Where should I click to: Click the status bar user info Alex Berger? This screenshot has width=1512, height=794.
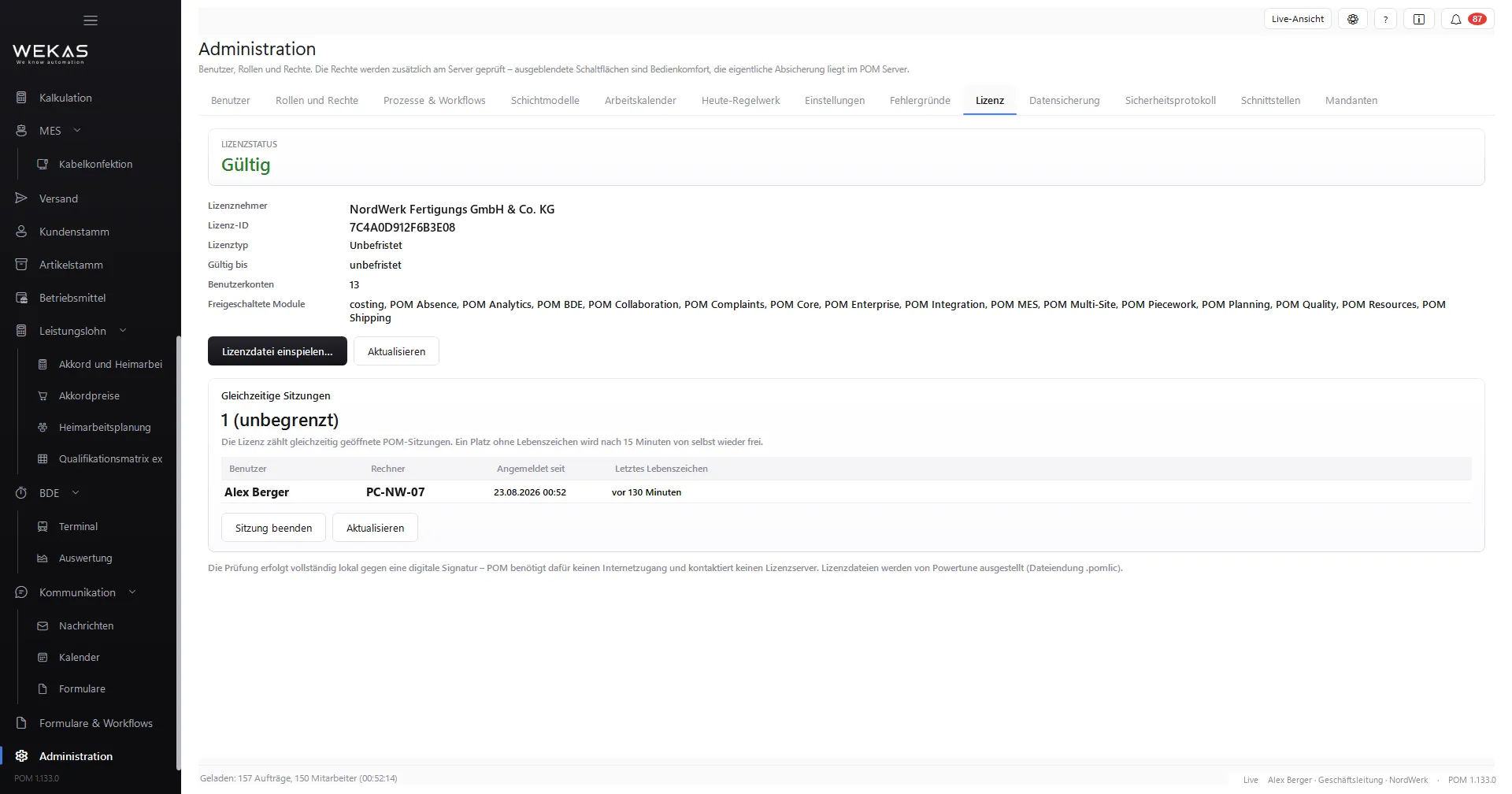[x=1347, y=780]
